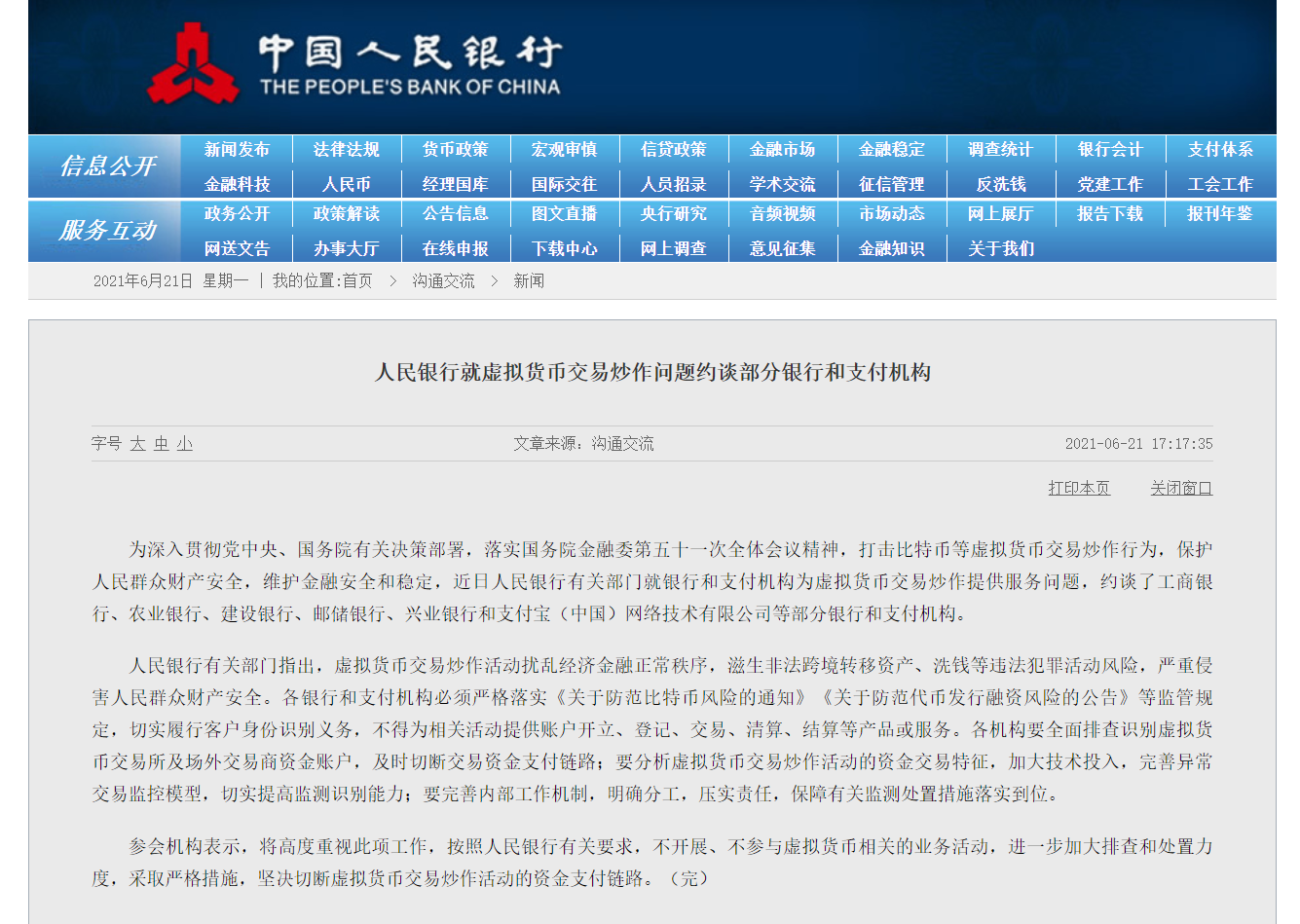Click 打印本页 to print article
The image size is (1300, 924).
click(x=1079, y=488)
